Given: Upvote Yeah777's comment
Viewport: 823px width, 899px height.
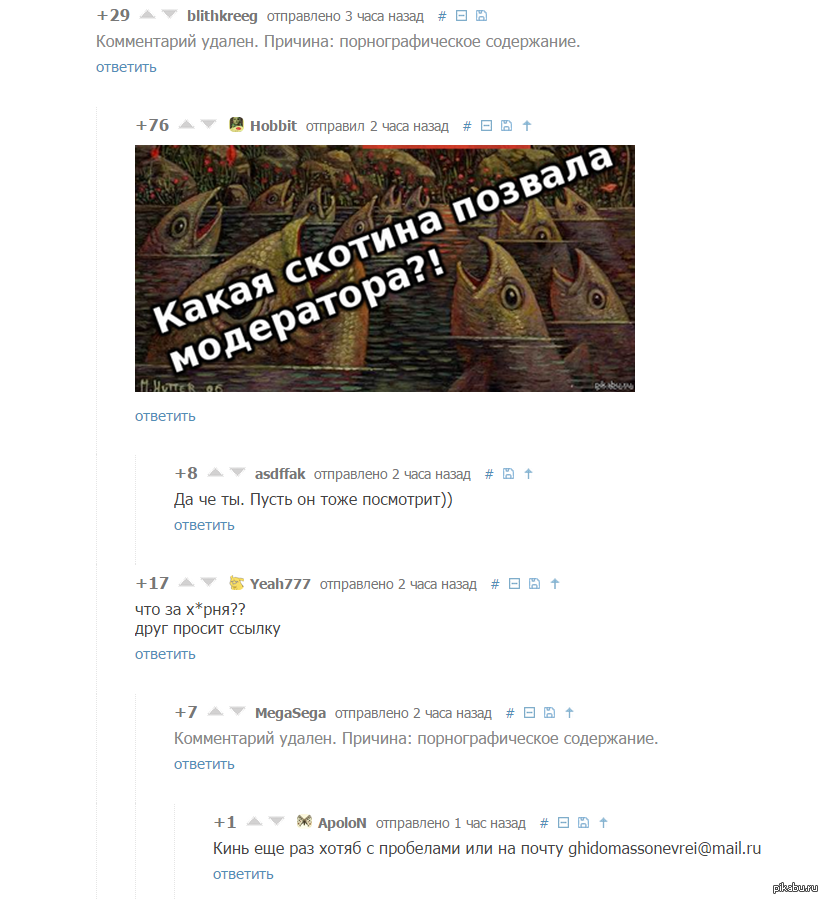Looking at the screenshot, I should 186,583.
